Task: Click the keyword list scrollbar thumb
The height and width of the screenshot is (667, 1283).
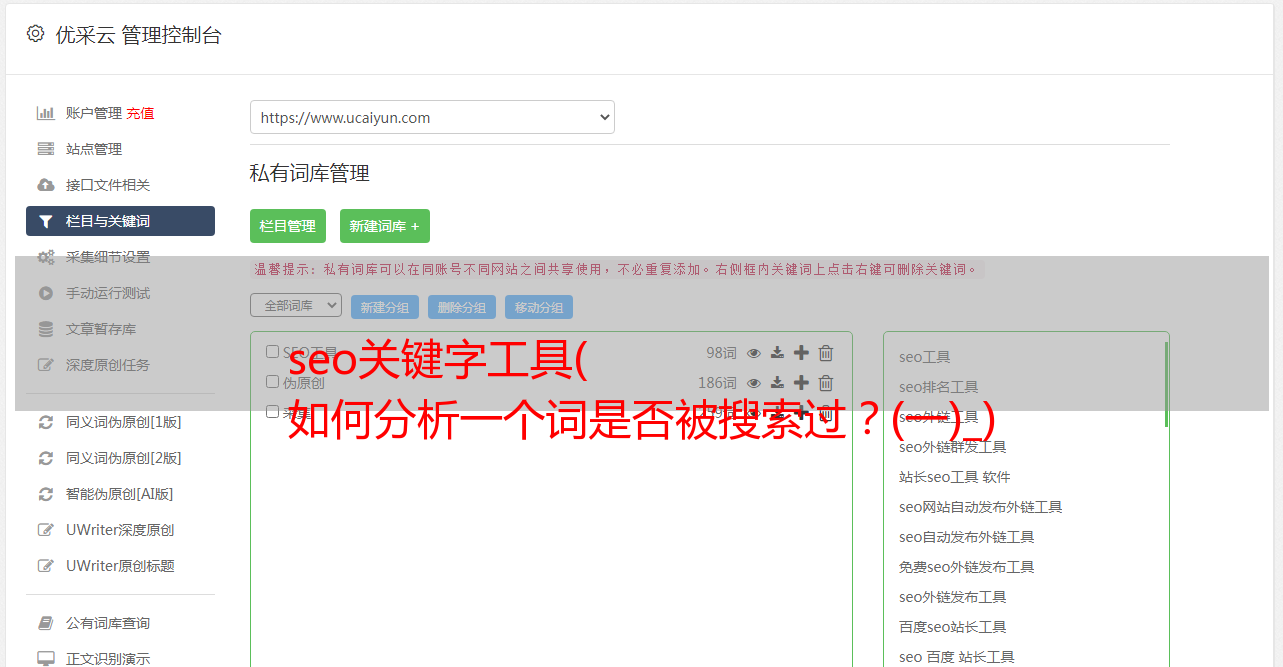Action: [1166, 384]
